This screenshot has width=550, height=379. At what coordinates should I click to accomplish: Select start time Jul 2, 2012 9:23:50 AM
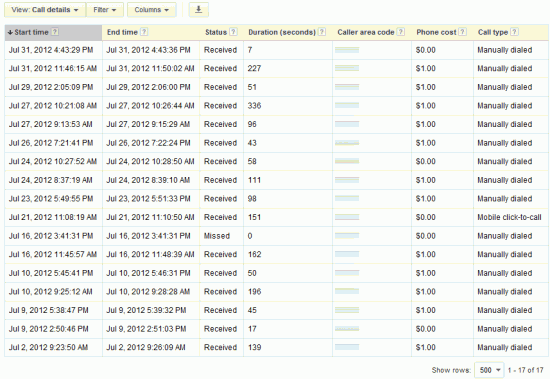48,347
